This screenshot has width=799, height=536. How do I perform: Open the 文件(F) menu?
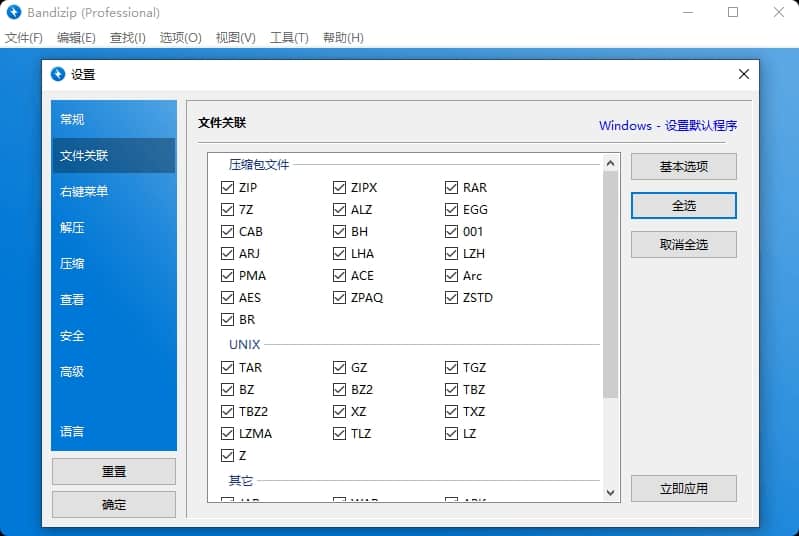pos(23,38)
